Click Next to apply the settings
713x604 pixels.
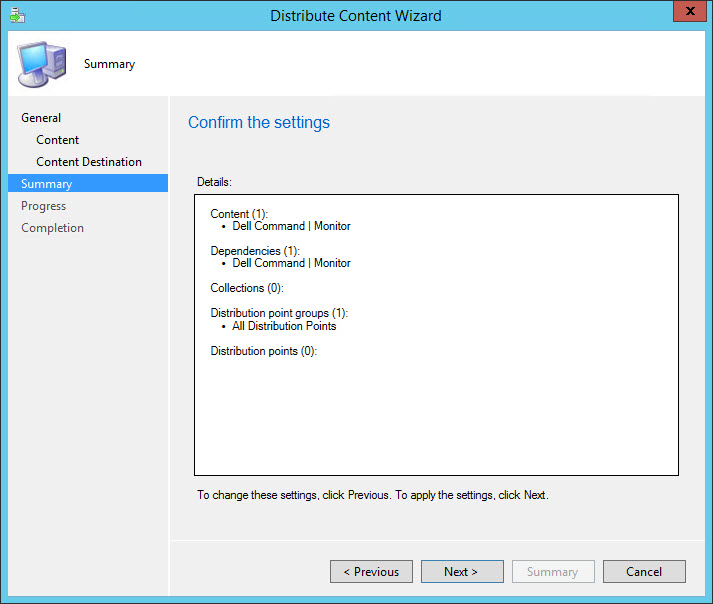pyautogui.click(x=461, y=572)
